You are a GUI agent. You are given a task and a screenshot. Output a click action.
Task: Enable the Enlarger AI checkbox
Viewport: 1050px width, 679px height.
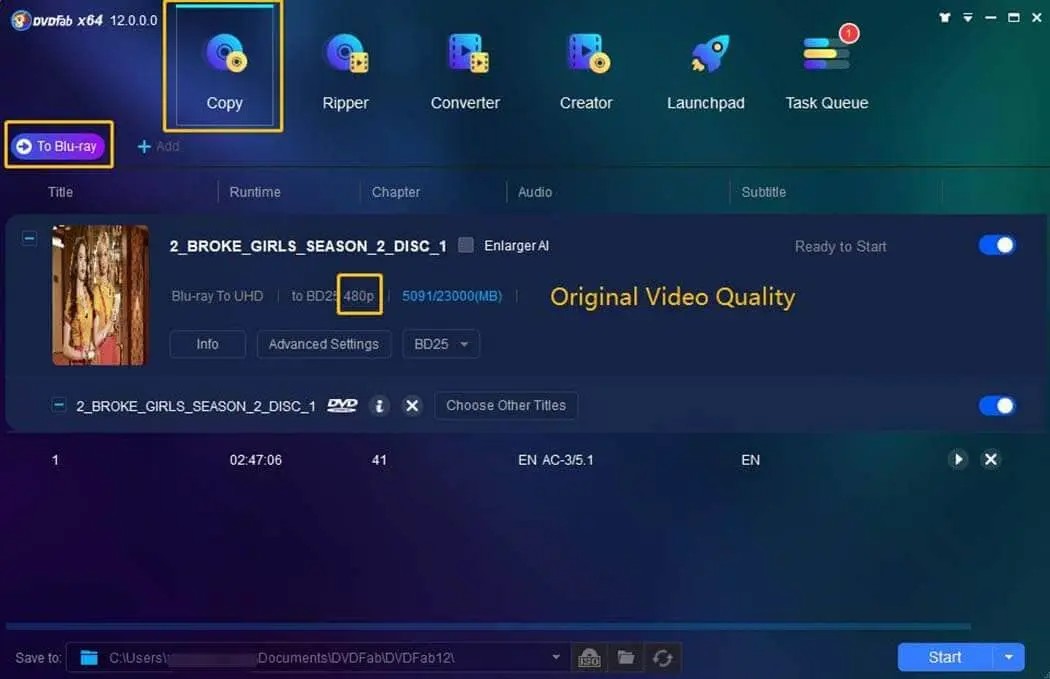[466, 245]
